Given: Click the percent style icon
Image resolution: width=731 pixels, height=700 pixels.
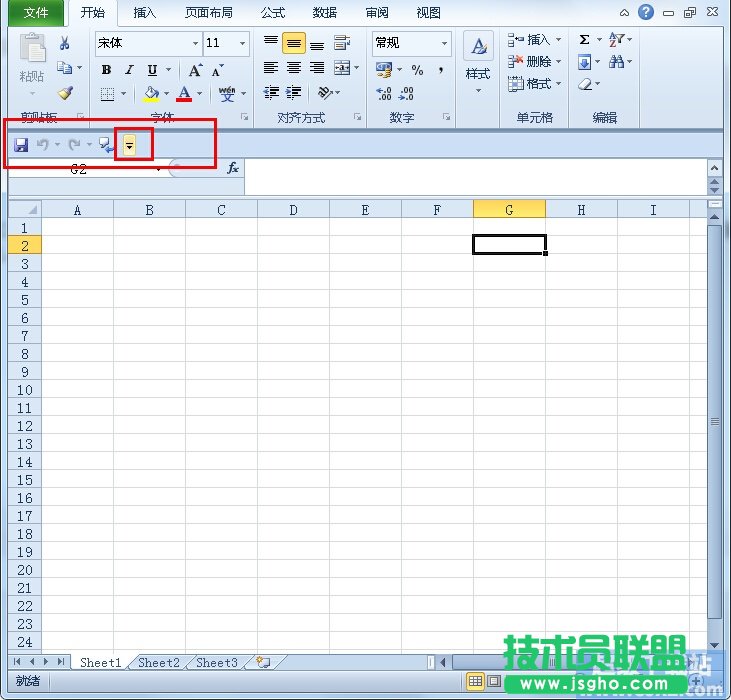Looking at the screenshot, I should click(x=417, y=70).
